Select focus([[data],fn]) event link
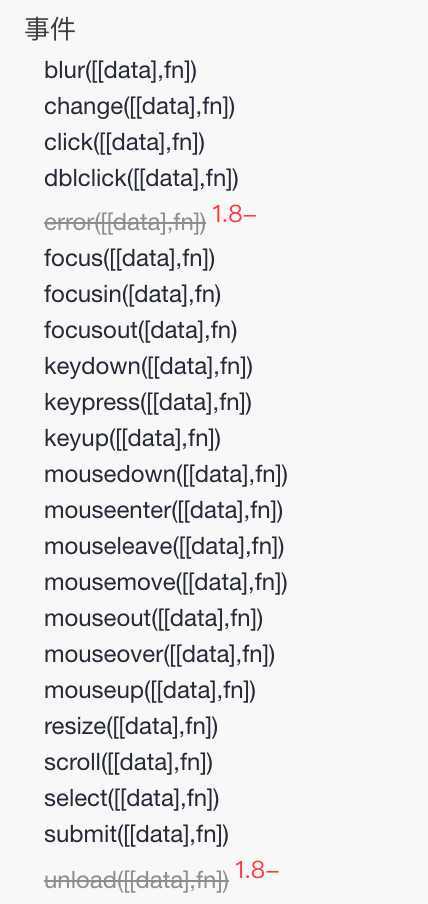The height and width of the screenshot is (904, 428). (x=130, y=259)
